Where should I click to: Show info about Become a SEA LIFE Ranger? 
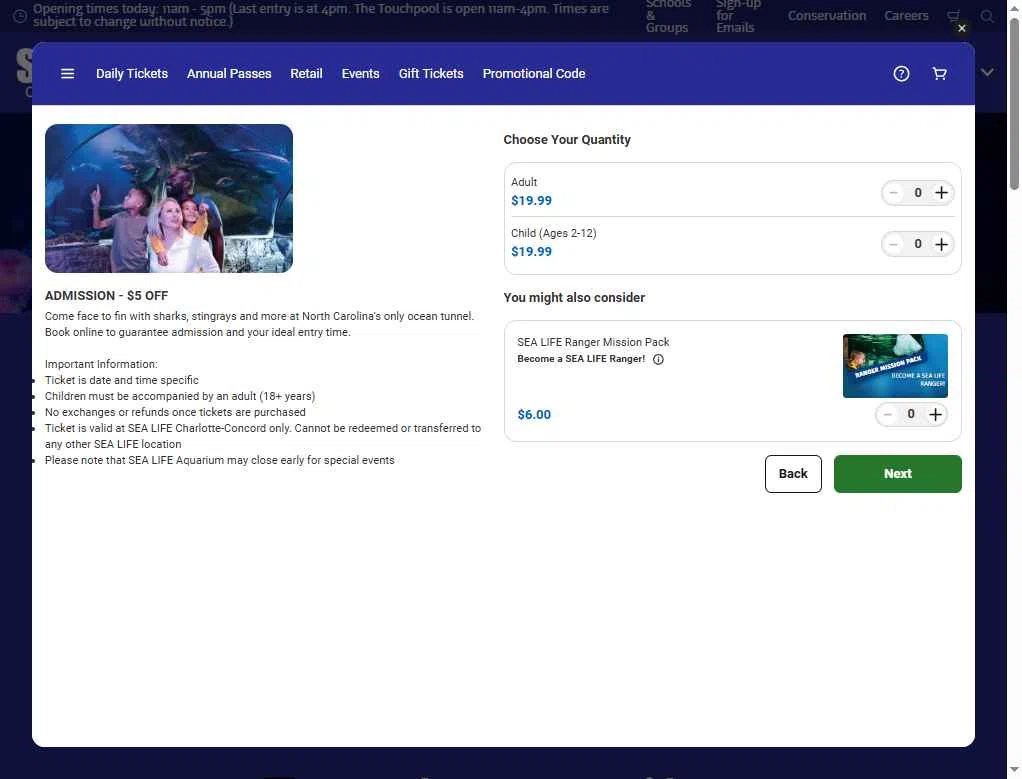(658, 359)
